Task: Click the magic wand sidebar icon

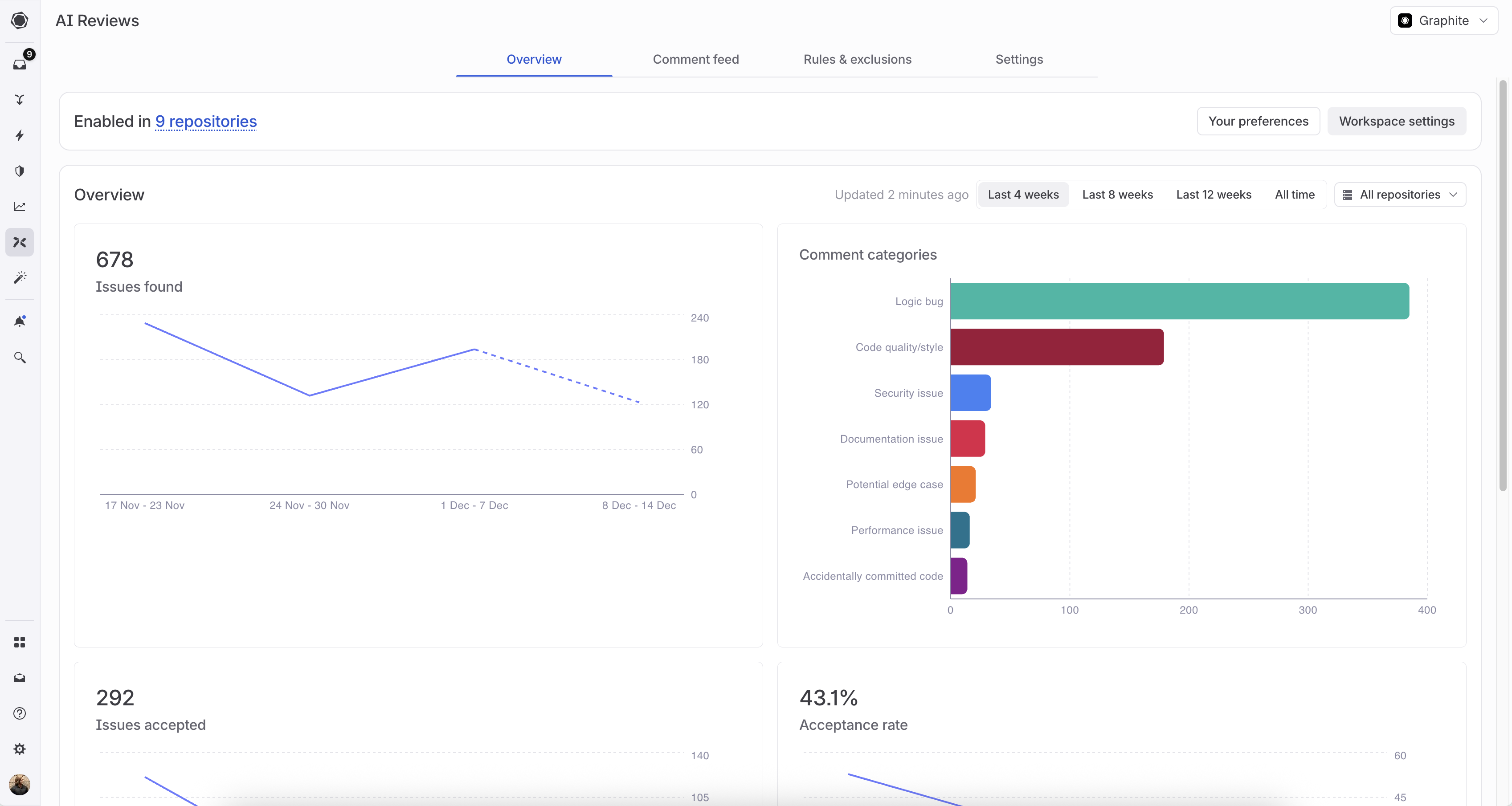Action: (x=20, y=277)
